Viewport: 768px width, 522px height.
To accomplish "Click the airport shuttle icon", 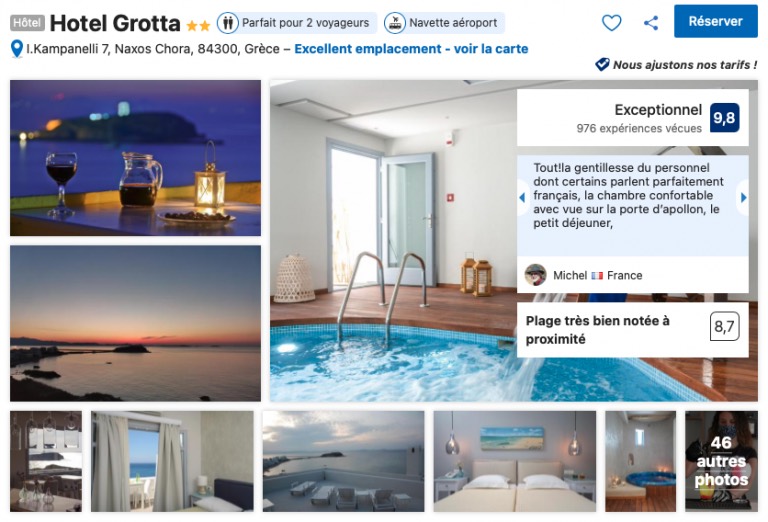I will click(x=395, y=23).
